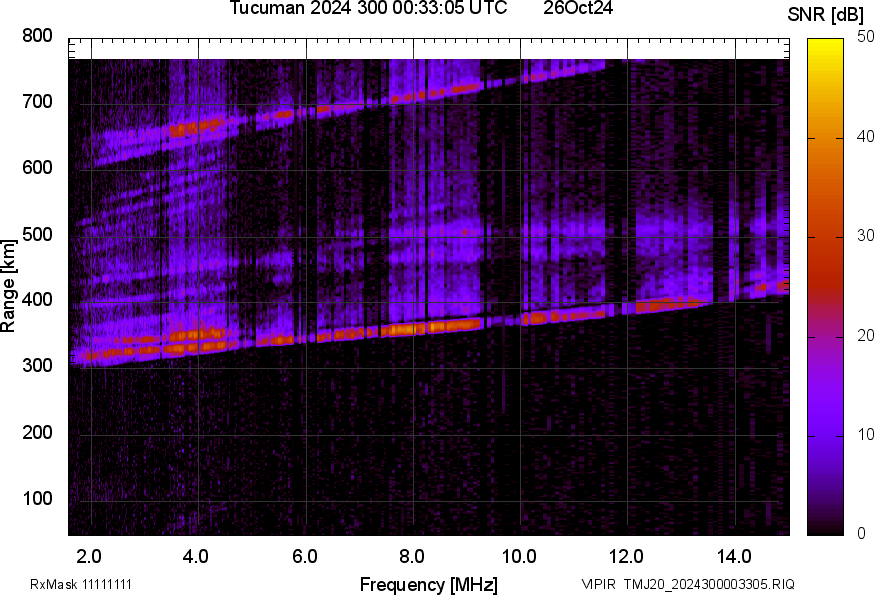This screenshot has height=595, width=874.
Task: Click the RxMask 11111111 text
Action: tap(81, 584)
